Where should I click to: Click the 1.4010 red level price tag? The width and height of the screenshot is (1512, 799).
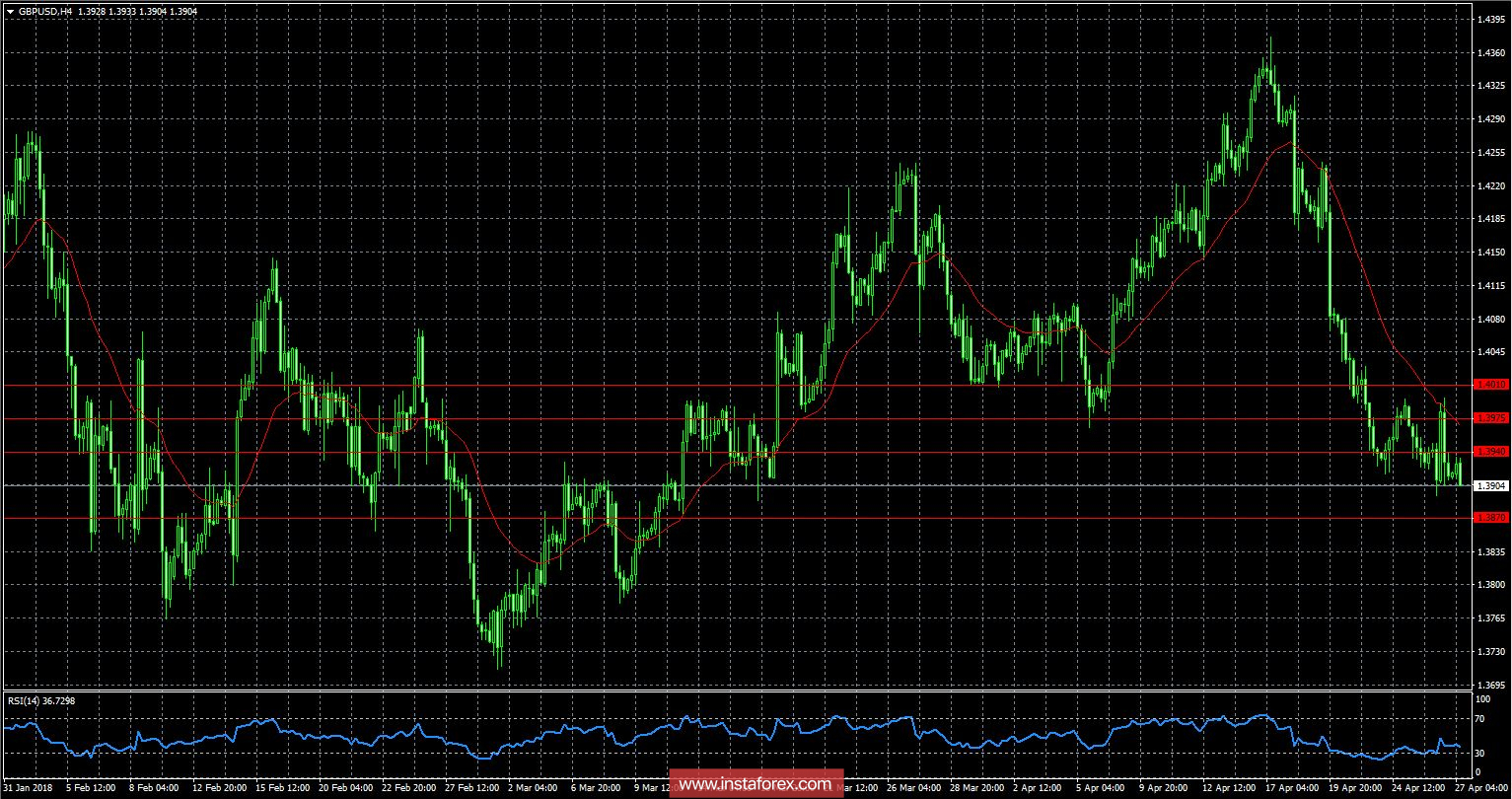[1490, 385]
